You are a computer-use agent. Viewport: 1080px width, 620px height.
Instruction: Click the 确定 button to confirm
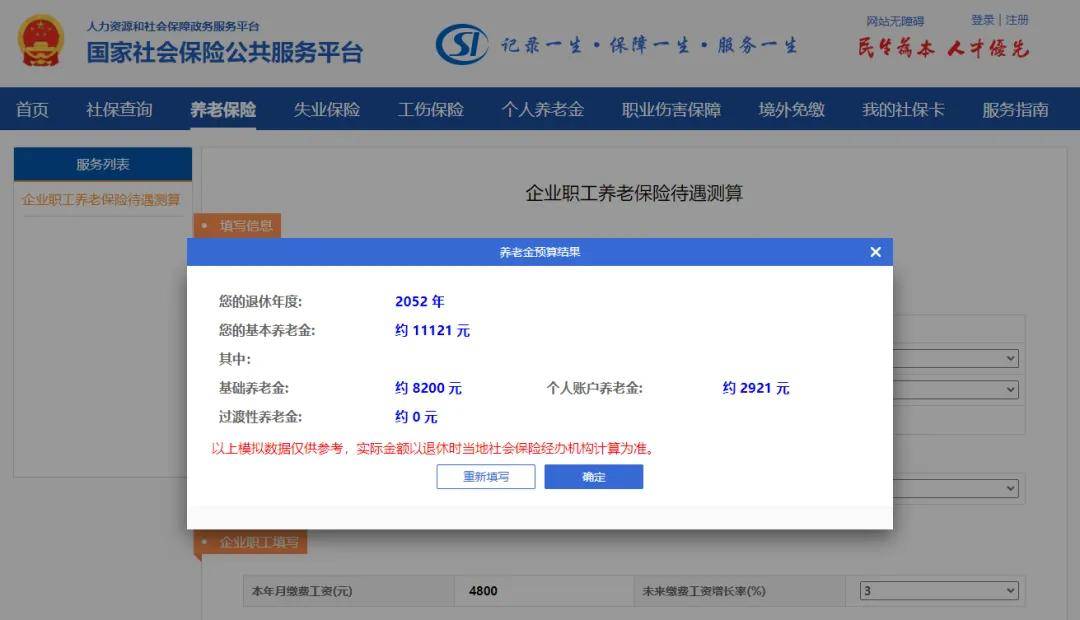594,476
